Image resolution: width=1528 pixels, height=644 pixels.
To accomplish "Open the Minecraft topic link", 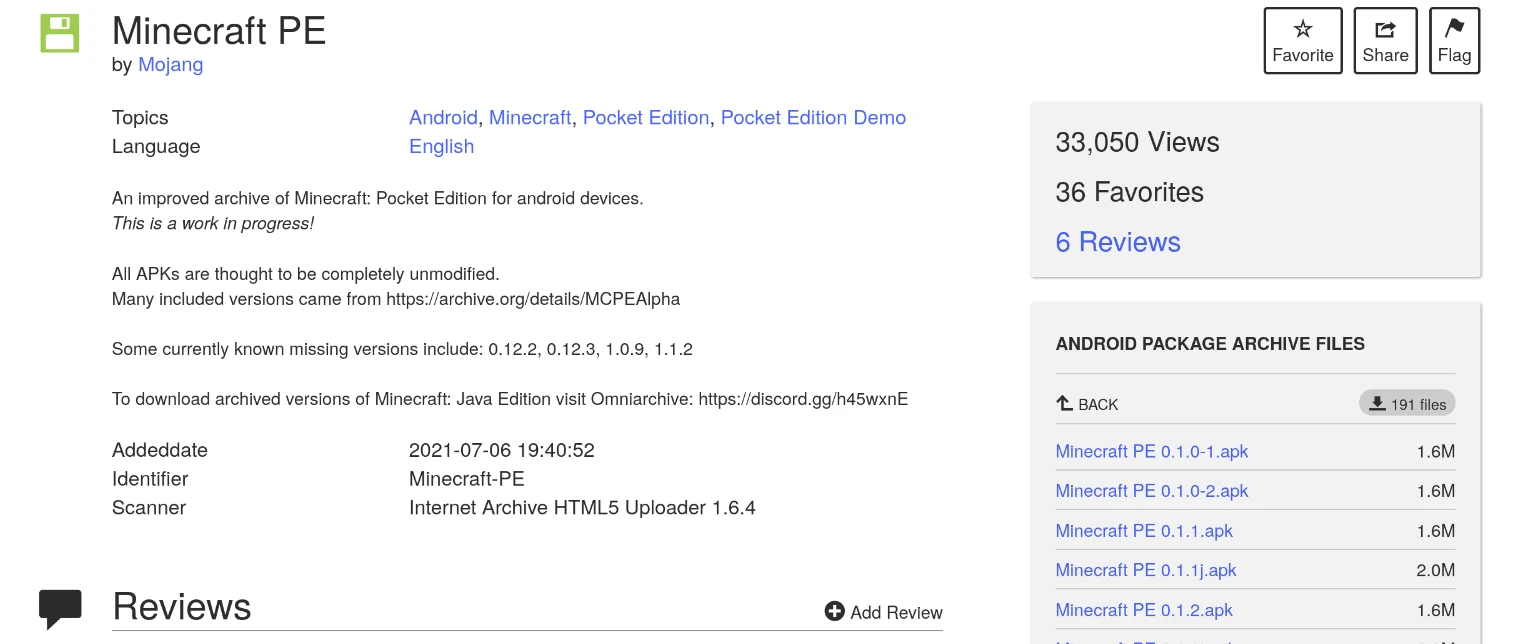I will coord(530,118).
